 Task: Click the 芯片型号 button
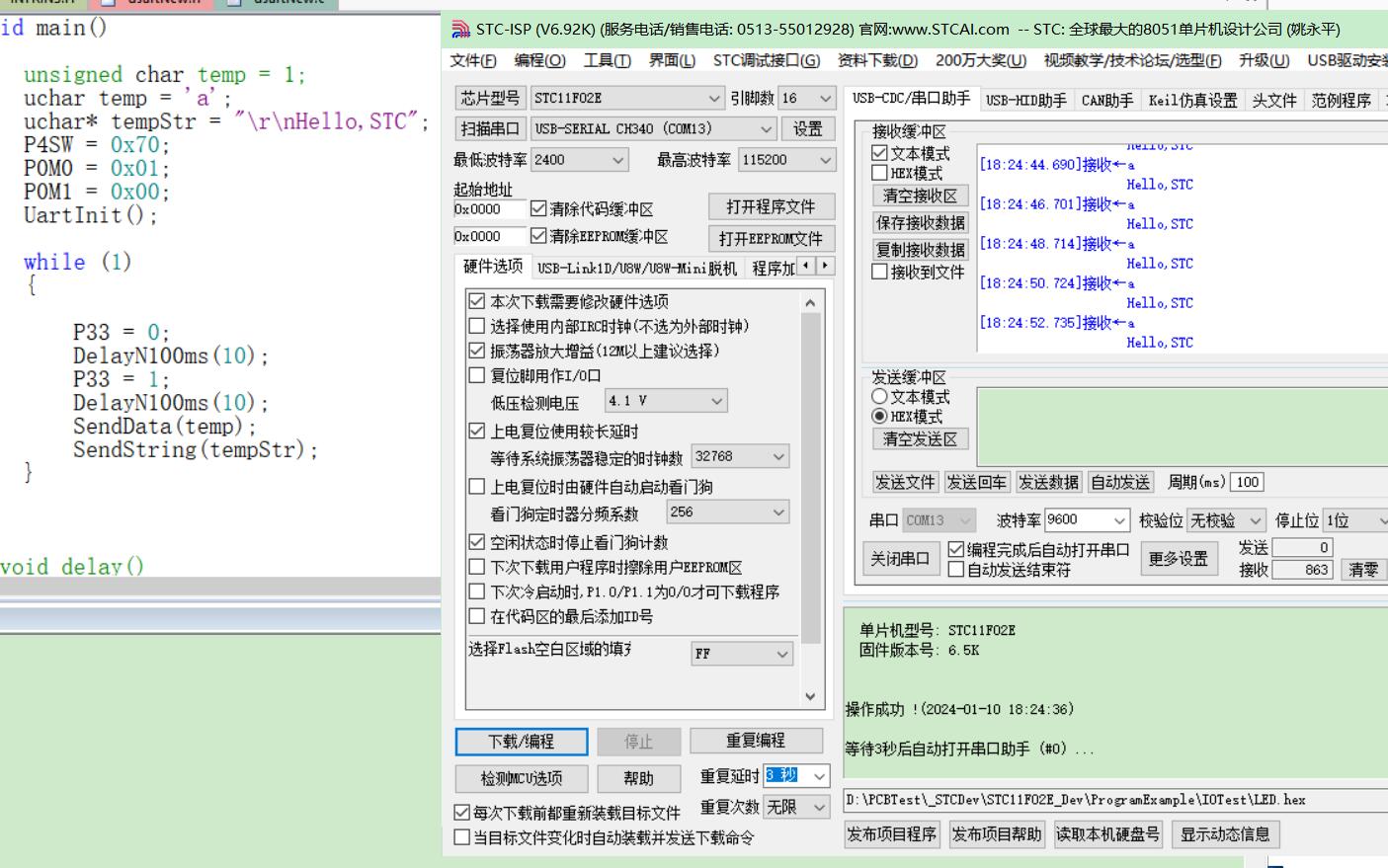489,98
